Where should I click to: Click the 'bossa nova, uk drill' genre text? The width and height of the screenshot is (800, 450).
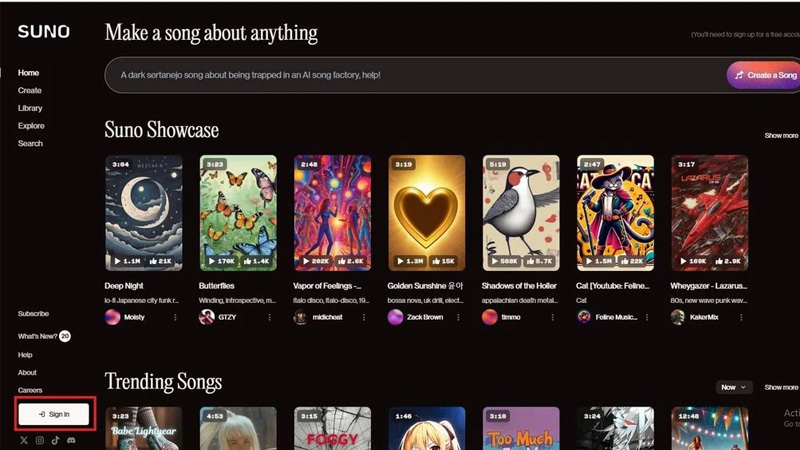pos(425,301)
